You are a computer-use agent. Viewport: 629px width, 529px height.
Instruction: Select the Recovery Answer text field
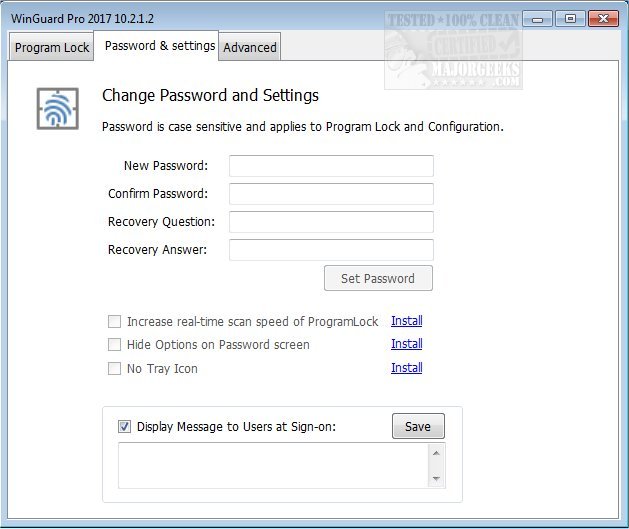331,250
